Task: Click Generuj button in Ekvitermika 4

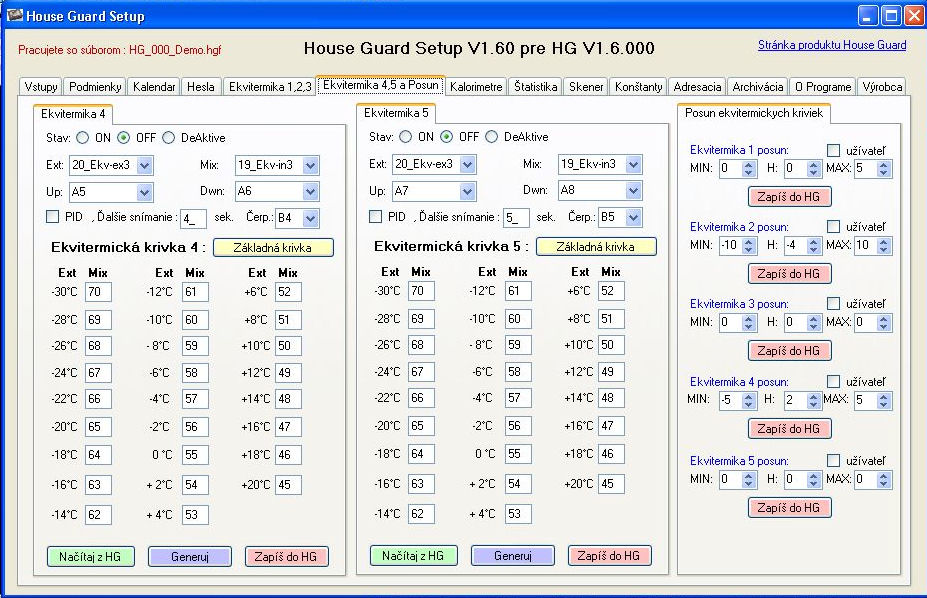Action: [x=190, y=557]
